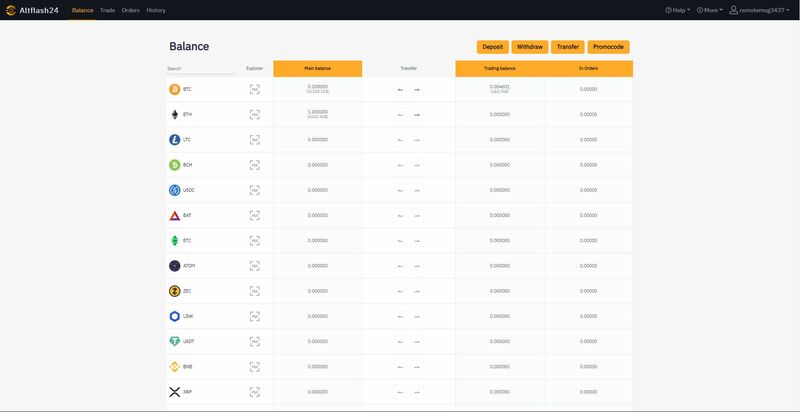This screenshot has height=412, width=800.
Task: Switch to the Orders tab
Action: pos(131,10)
